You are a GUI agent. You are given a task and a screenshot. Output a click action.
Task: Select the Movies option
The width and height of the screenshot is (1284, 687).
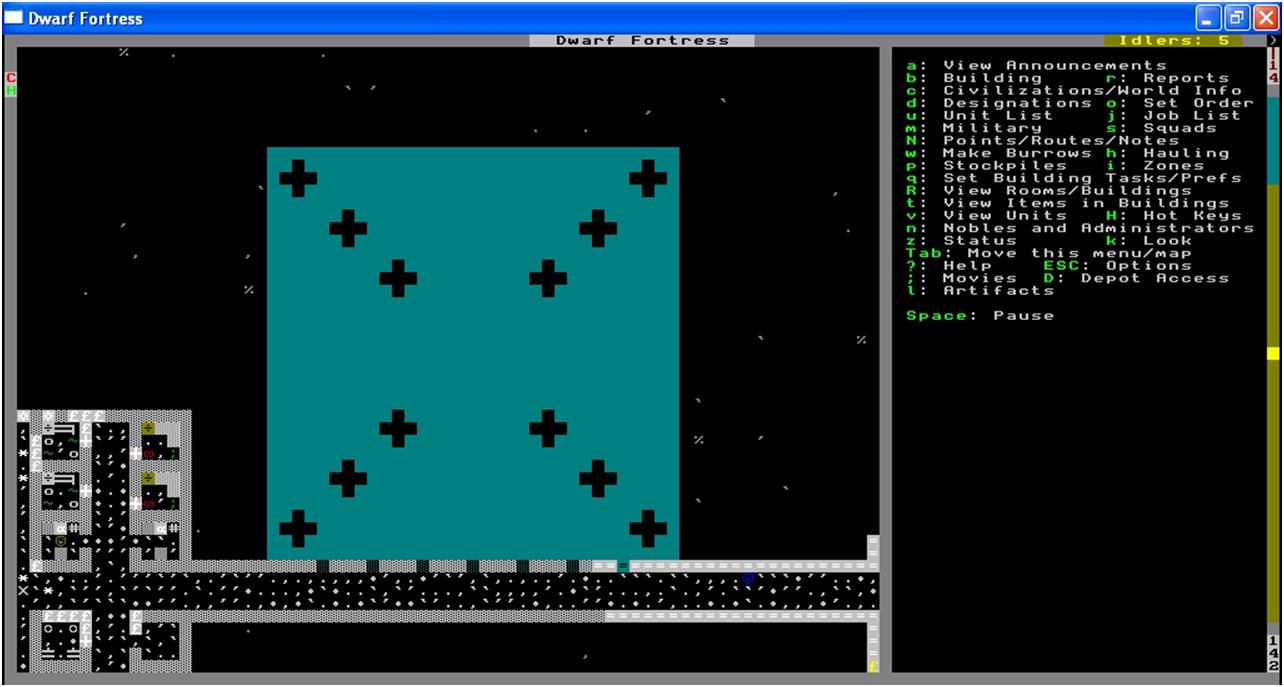pos(961,278)
